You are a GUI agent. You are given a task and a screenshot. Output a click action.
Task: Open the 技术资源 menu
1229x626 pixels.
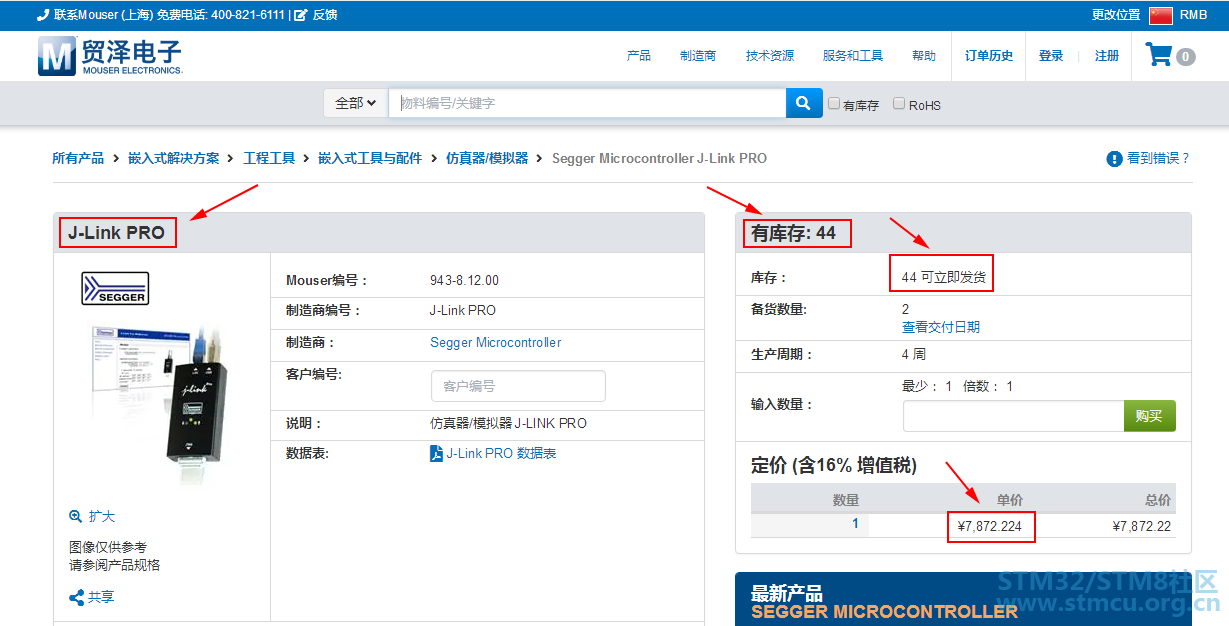[770, 56]
